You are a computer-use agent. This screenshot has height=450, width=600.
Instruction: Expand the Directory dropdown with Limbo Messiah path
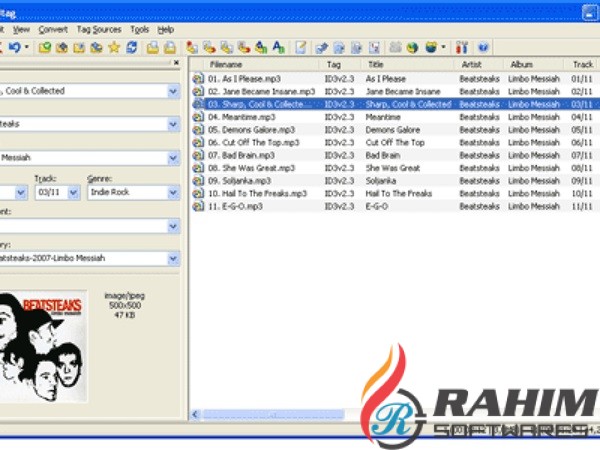173,258
